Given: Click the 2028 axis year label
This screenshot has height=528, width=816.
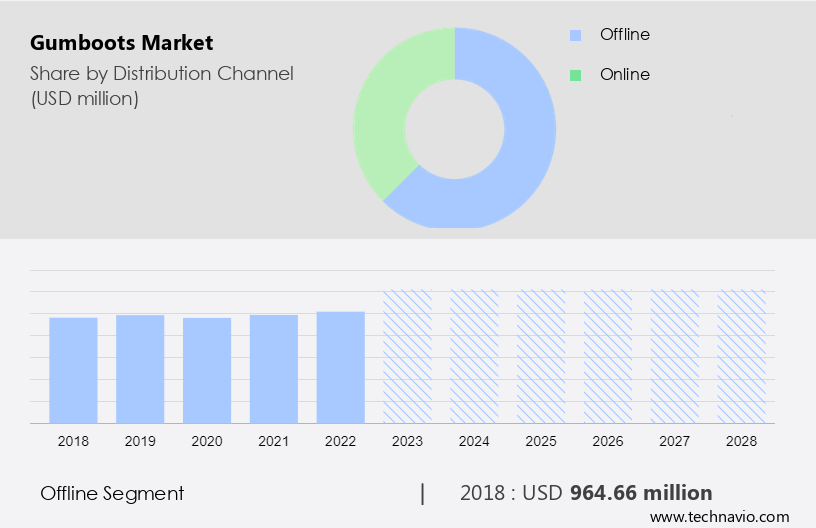Looking at the screenshot, I should (x=742, y=440).
